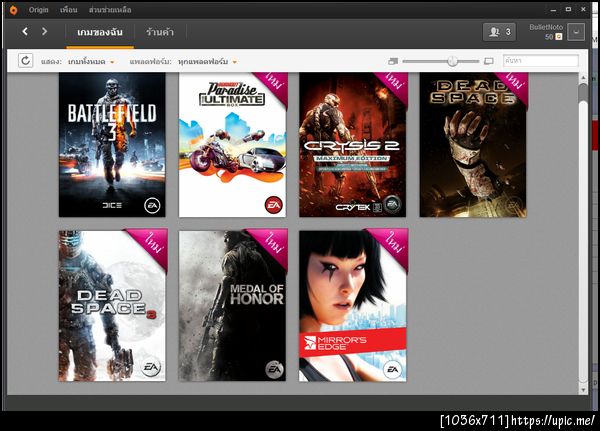The height and width of the screenshot is (431, 600).
Task: Click the ค้นหา search field
Action: [540, 60]
